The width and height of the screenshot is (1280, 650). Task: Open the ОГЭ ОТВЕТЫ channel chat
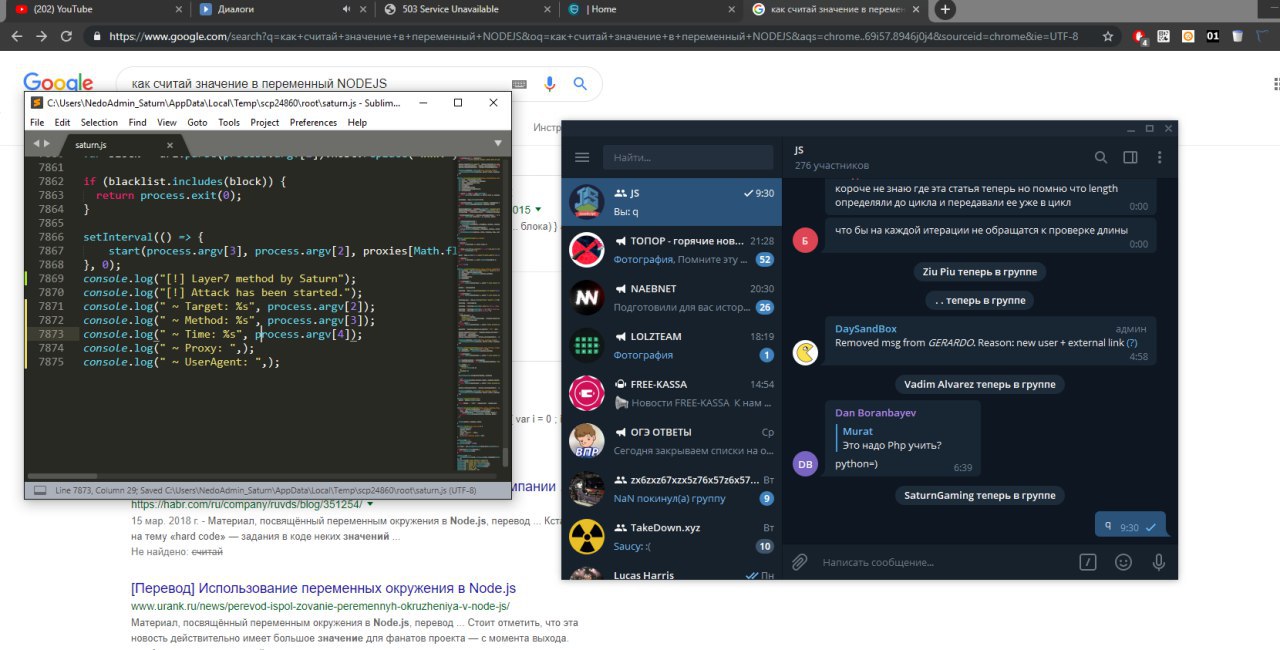pyautogui.click(x=671, y=440)
